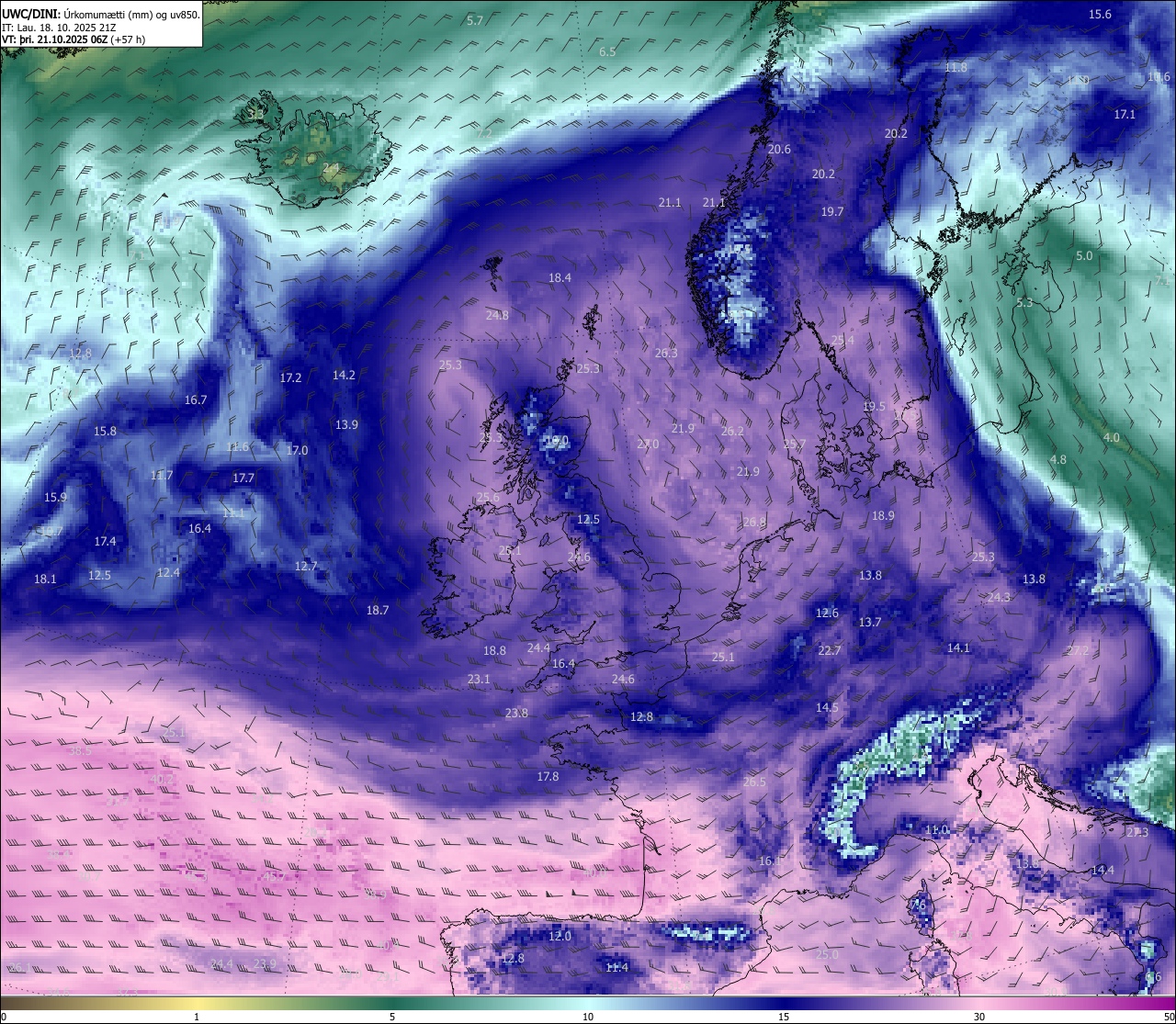Screen dimensions: 1176x1024
Task: Click the 17.1 value on the map
Action: [1125, 114]
